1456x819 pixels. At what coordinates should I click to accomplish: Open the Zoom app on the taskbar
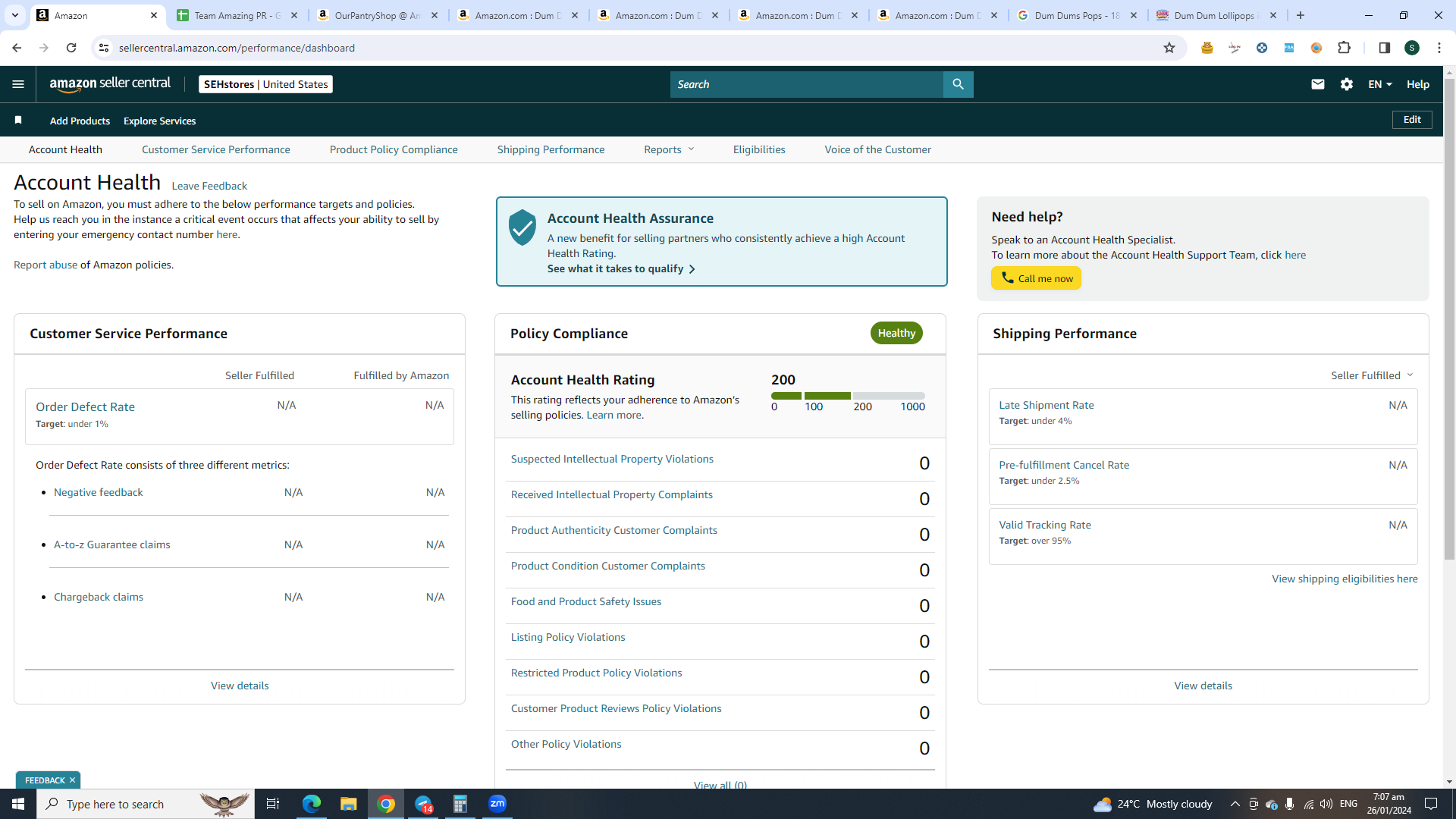(x=497, y=804)
